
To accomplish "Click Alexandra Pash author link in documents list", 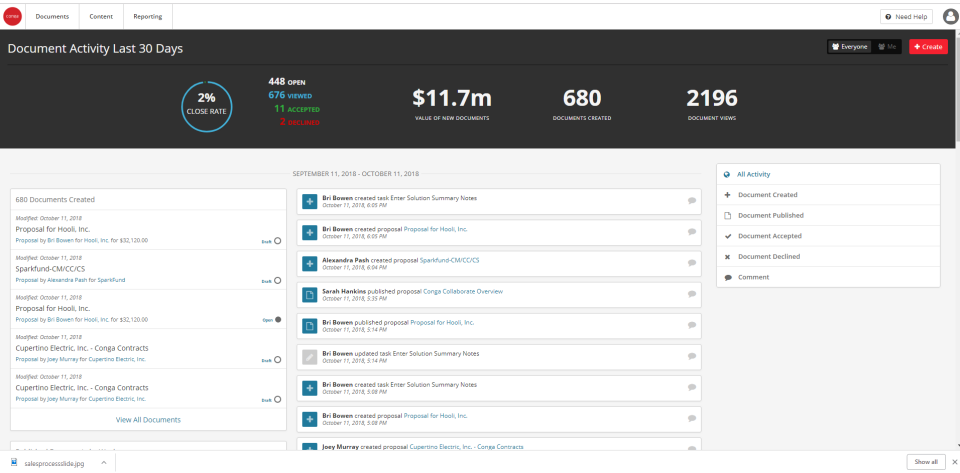I will (x=67, y=280).
